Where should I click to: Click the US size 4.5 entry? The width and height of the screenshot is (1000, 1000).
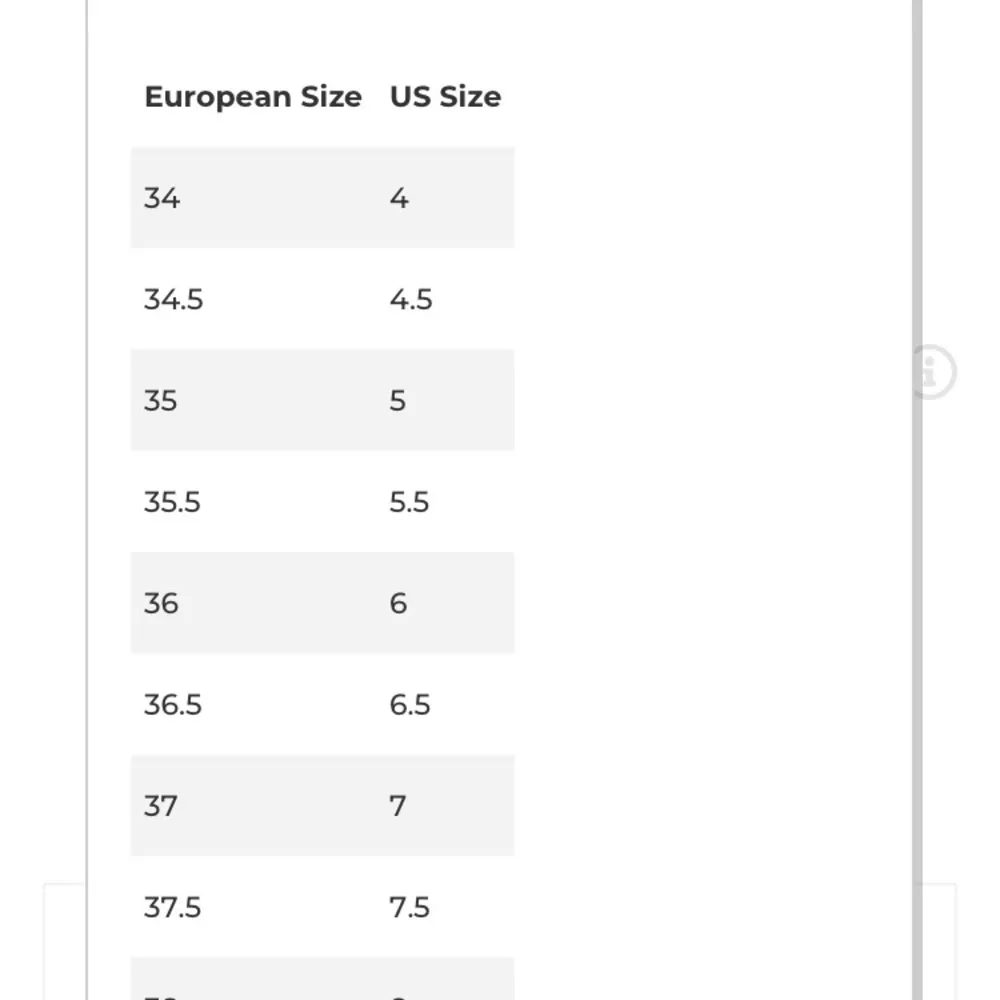click(x=411, y=299)
